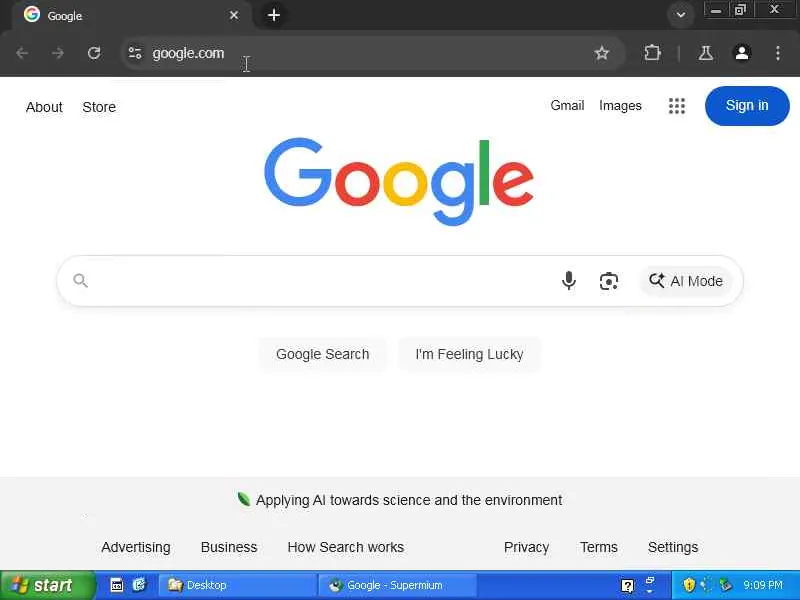View site information icon beside google.com

[x=135, y=53]
